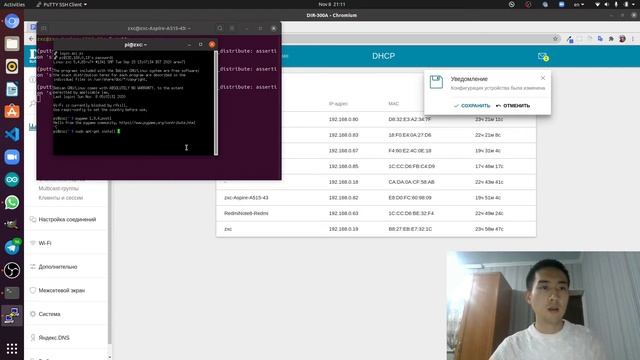
Task: Launch OBS Studio from the dock
Action: [x=12, y=270]
